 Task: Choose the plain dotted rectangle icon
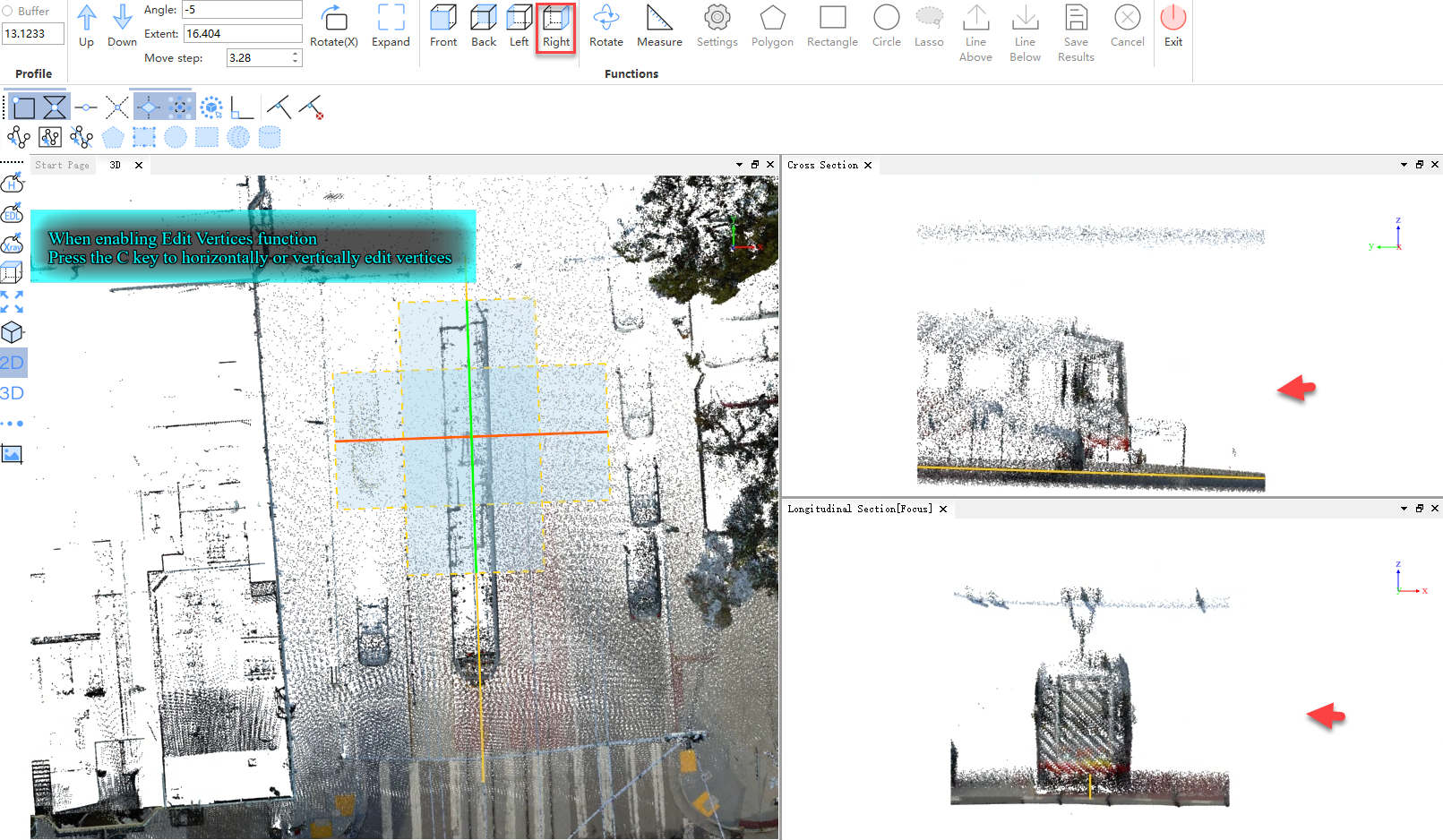pos(207,137)
